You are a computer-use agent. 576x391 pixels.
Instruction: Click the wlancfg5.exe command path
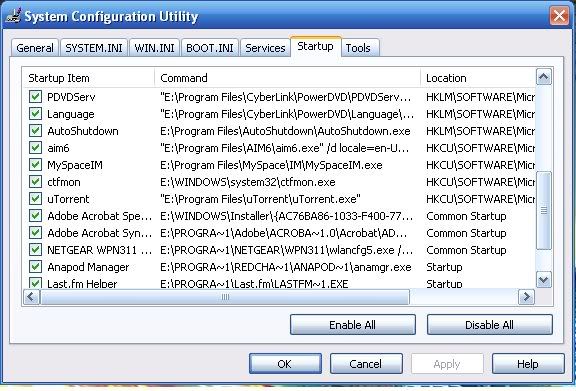(x=287, y=250)
